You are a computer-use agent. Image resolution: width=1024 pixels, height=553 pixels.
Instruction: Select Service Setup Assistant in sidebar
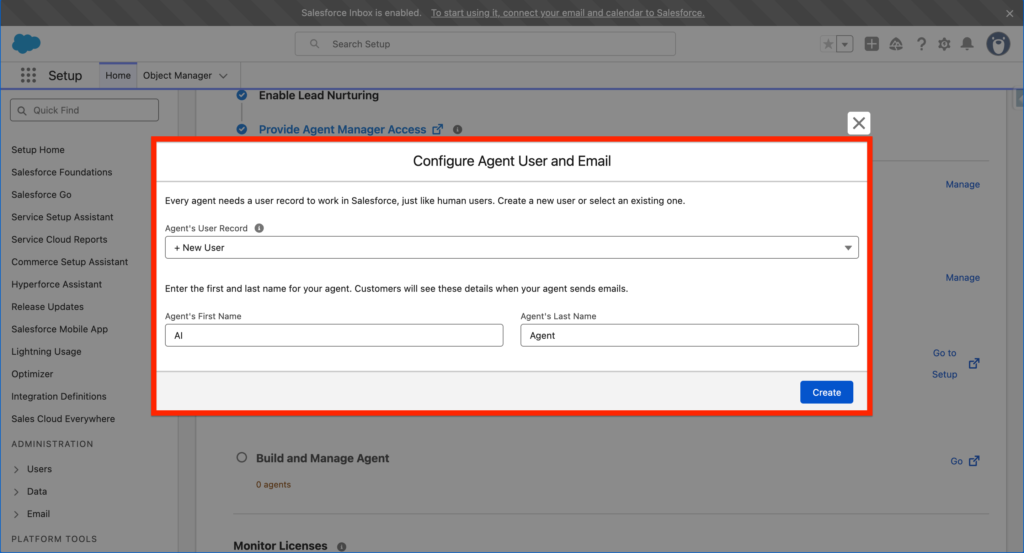(62, 217)
